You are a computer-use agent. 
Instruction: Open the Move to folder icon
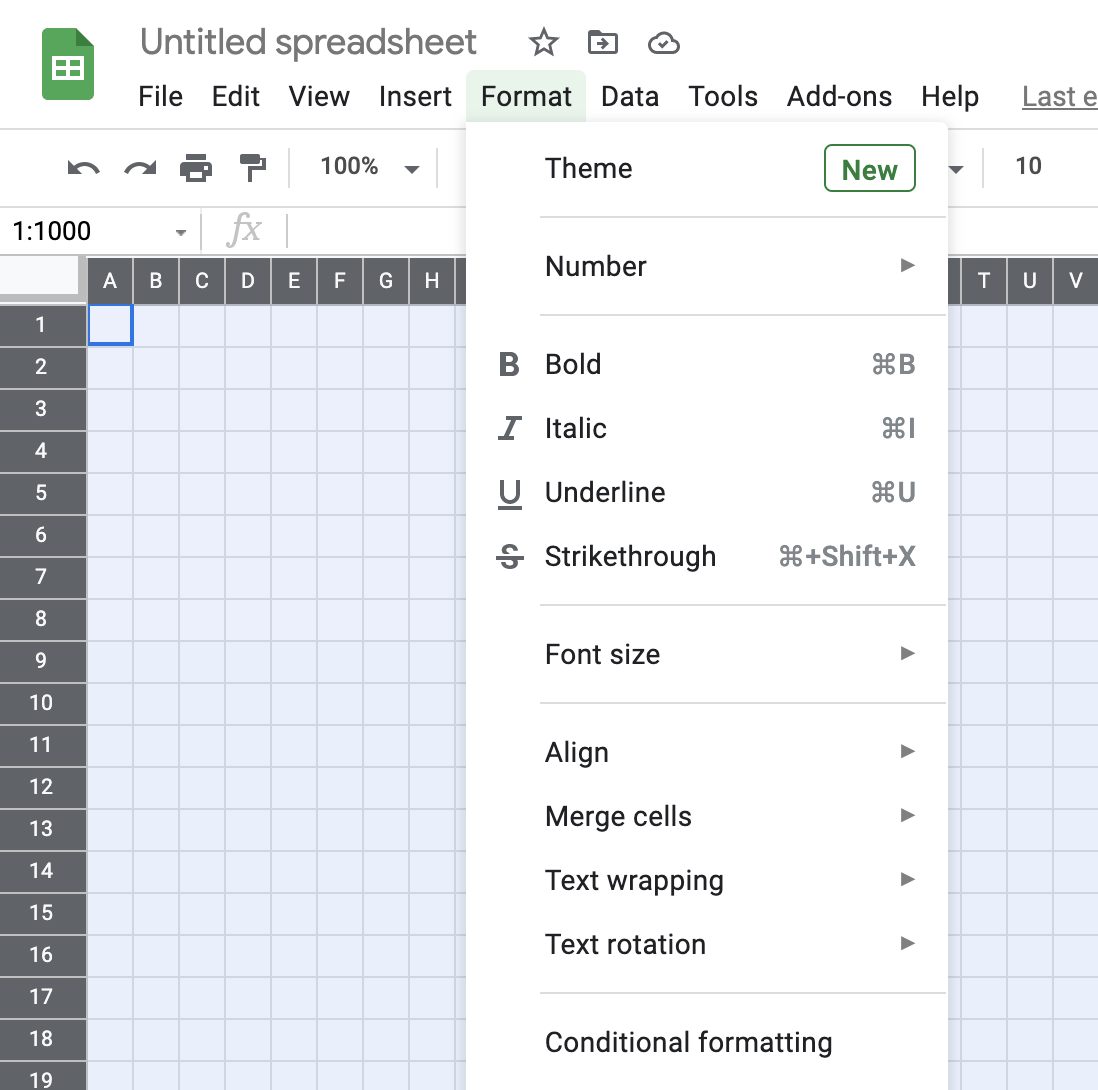click(x=603, y=42)
